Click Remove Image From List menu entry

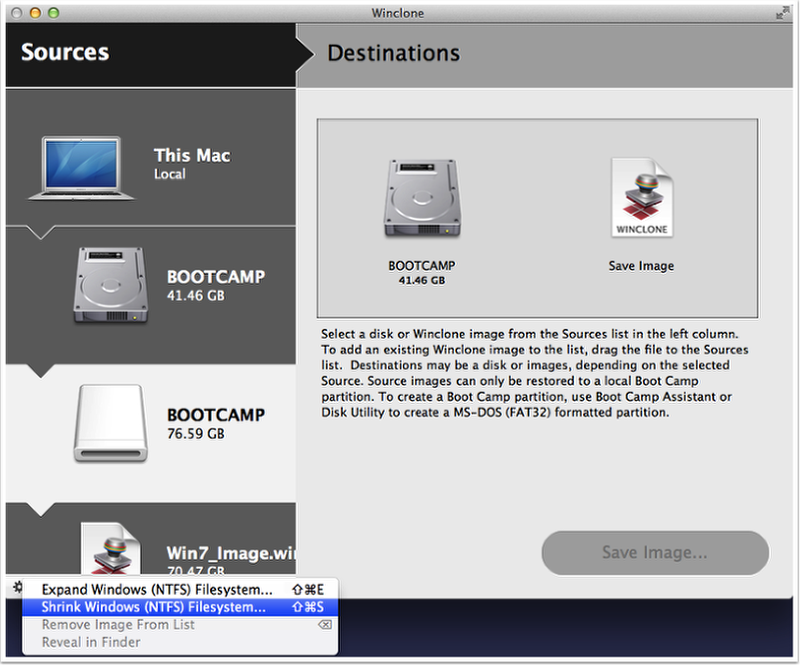118,624
